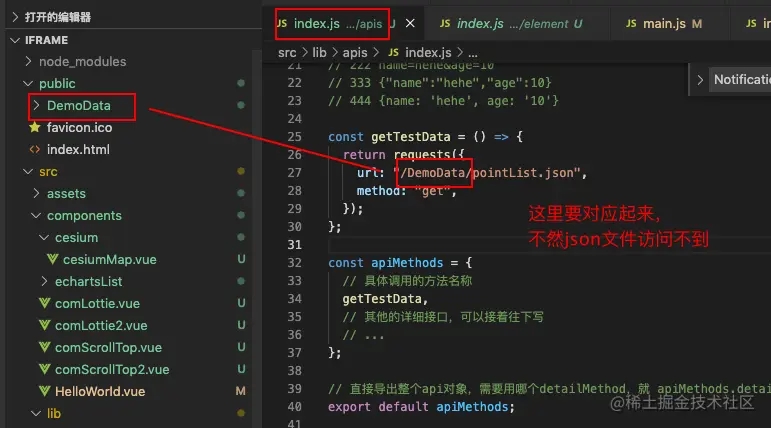
Task: Open favicon.ico star icon file
Action: 34,127
